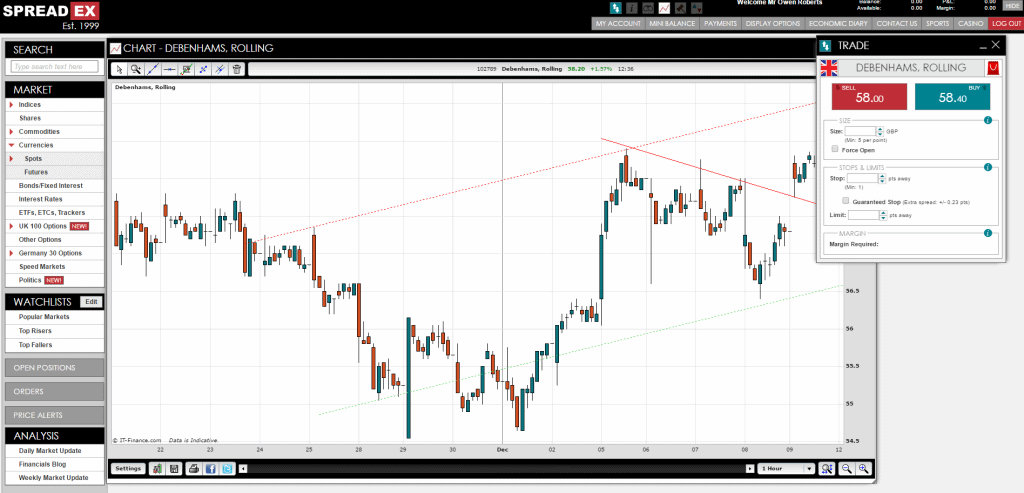
Task: Open the SIZE section info icon
Action: click(988, 121)
